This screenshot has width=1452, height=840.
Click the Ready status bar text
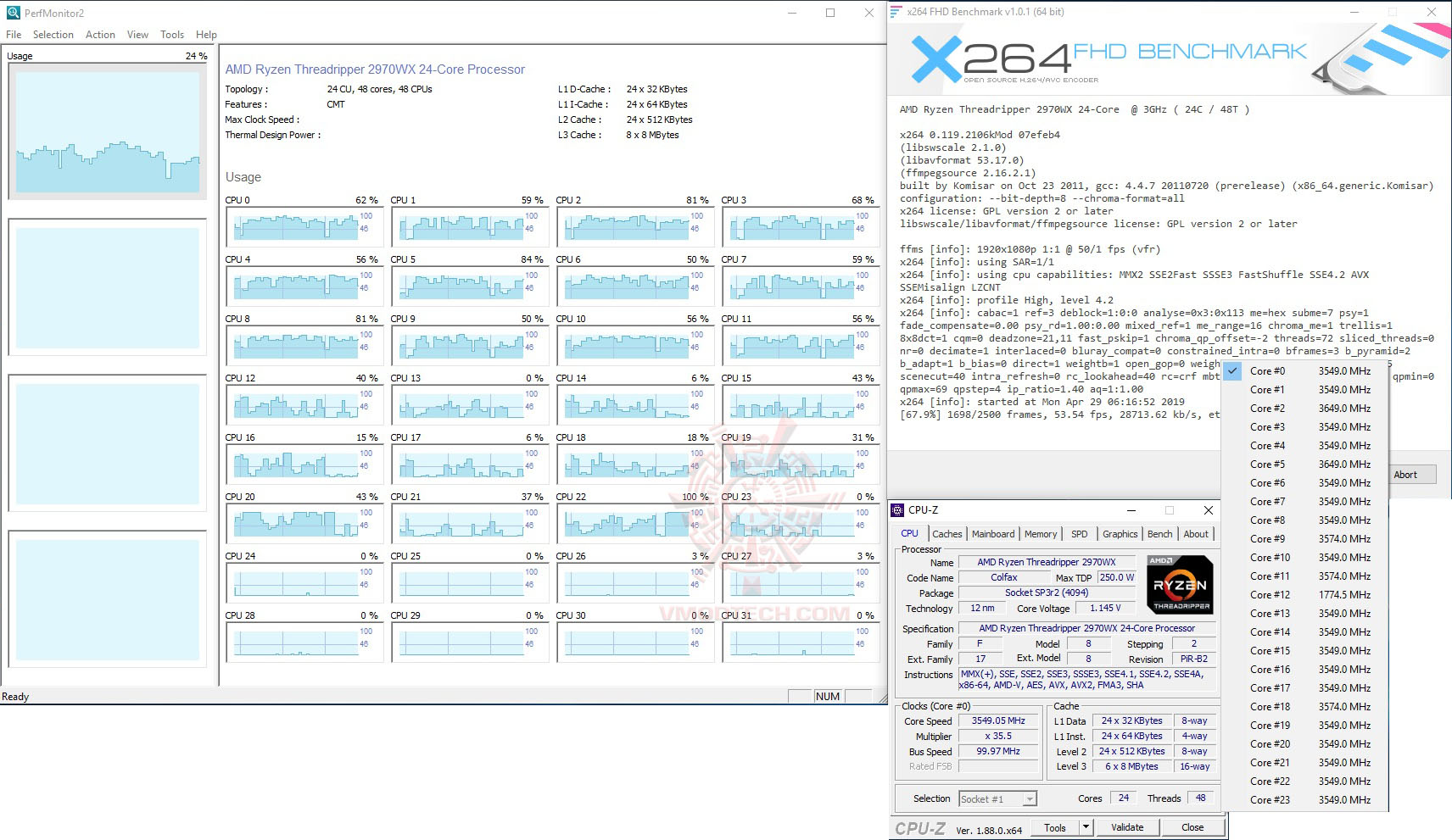click(15, 697)
